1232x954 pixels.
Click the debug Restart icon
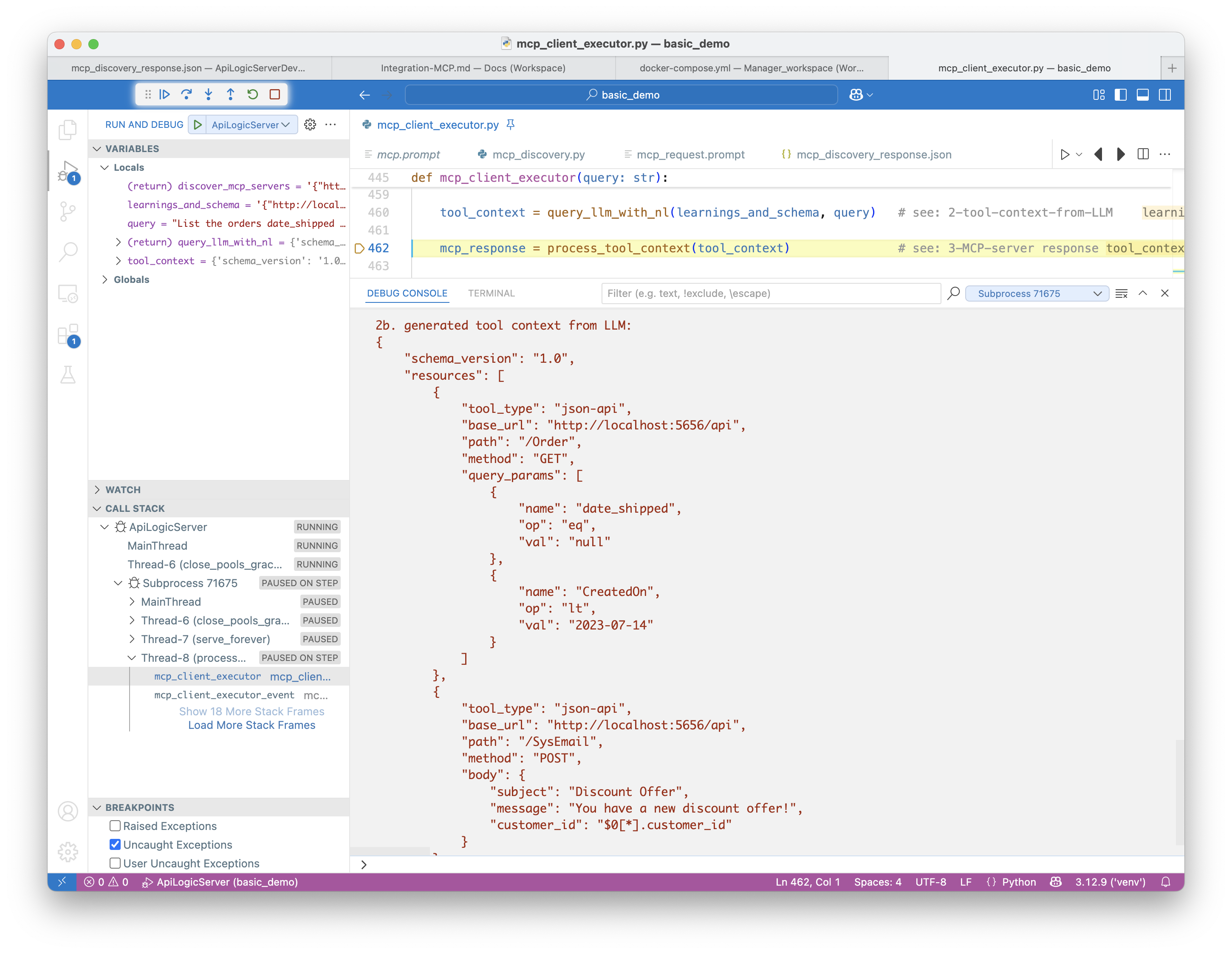point(253,94)
